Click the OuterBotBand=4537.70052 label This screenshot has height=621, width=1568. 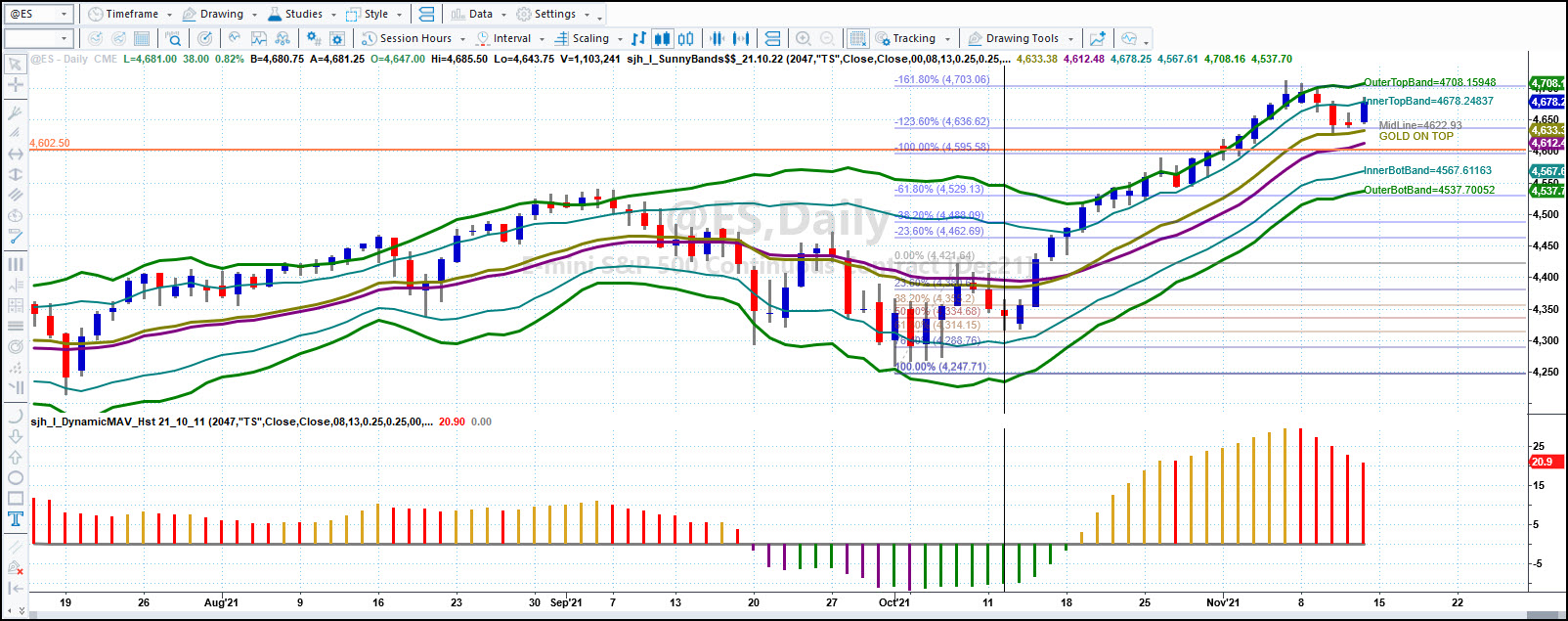[1429, 190]
